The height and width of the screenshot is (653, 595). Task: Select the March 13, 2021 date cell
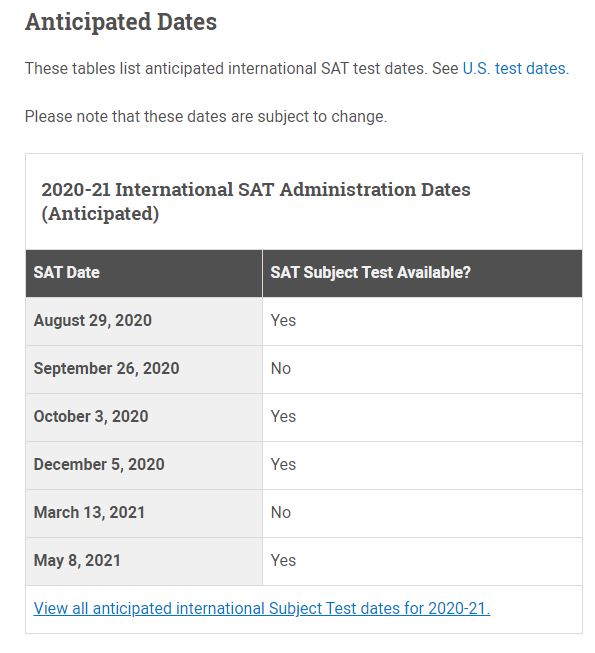click(x=144, y=513)
